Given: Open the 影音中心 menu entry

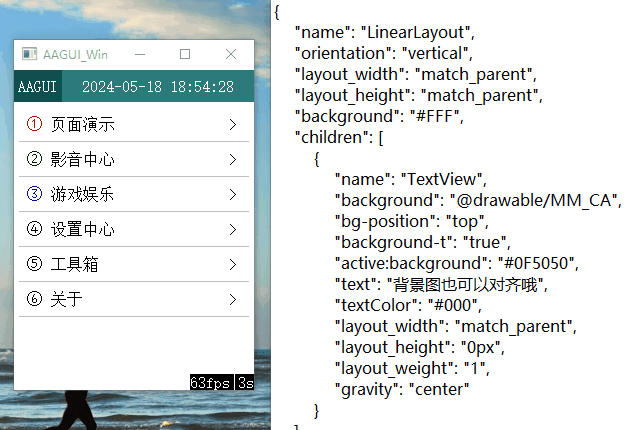Looking at the screenshot, I should point(134,159).
